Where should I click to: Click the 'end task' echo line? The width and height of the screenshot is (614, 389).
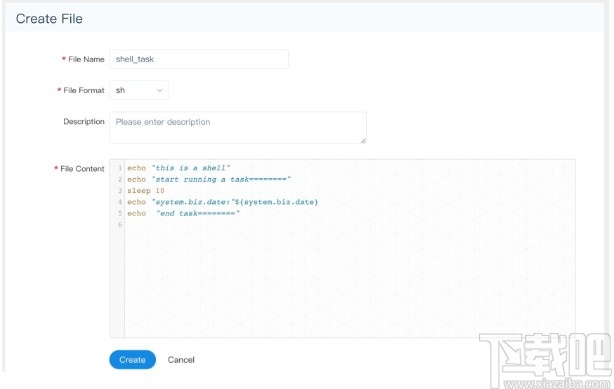(183, 213)
